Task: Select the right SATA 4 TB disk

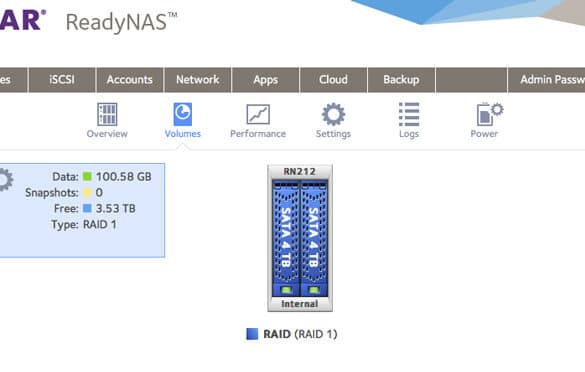Action: (x=314, y=238)
